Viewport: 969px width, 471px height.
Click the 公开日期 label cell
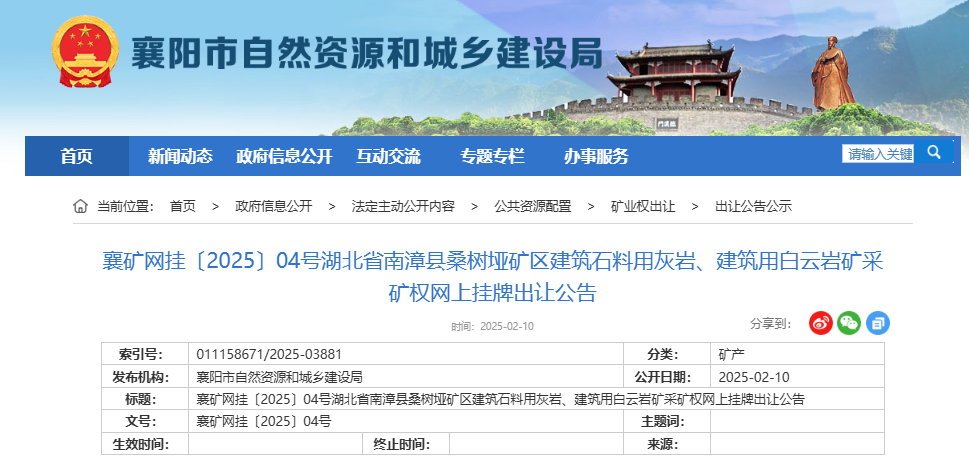pyautogui.click(x=667, y=377)
